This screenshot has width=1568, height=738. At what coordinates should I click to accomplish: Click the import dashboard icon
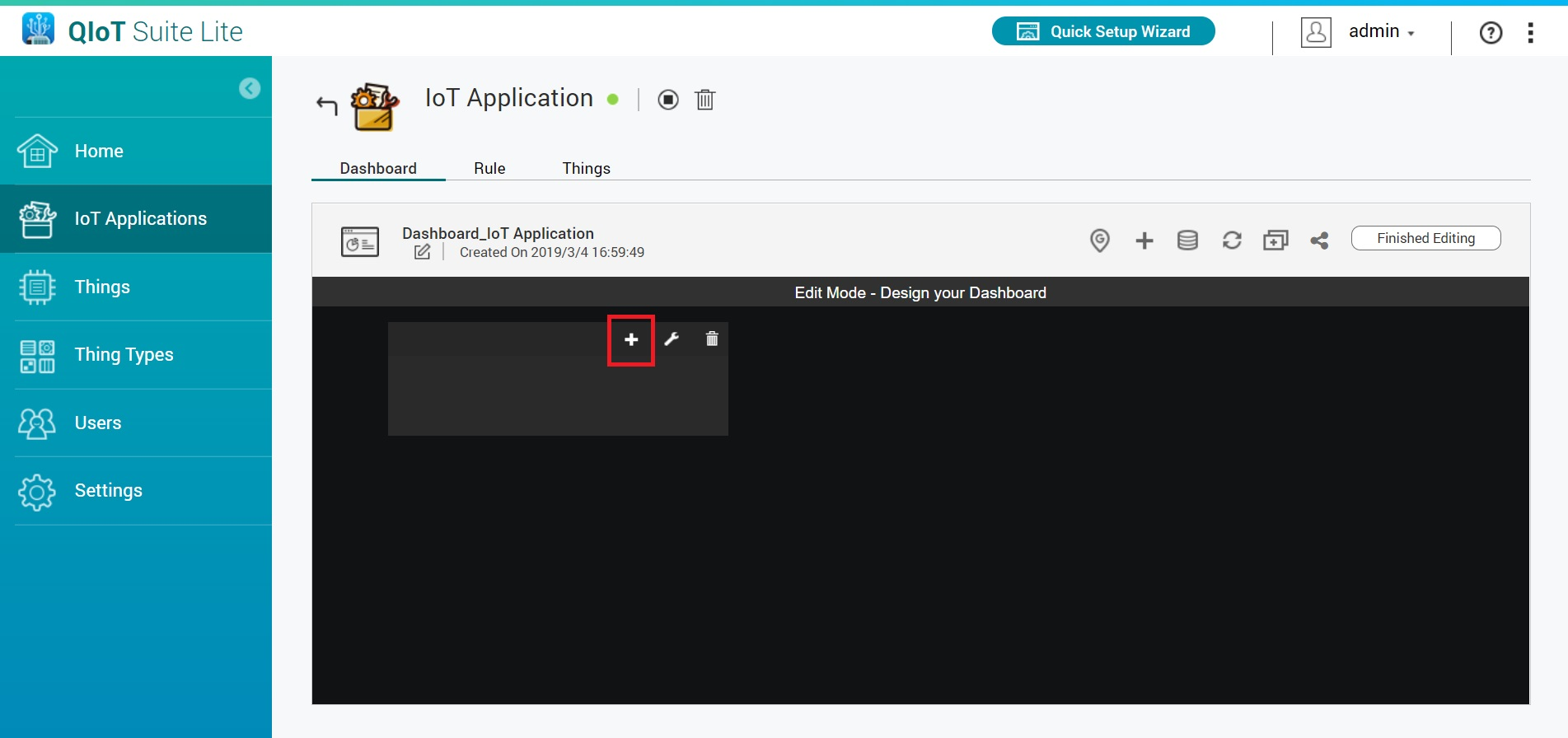[x=1275, y=241]
